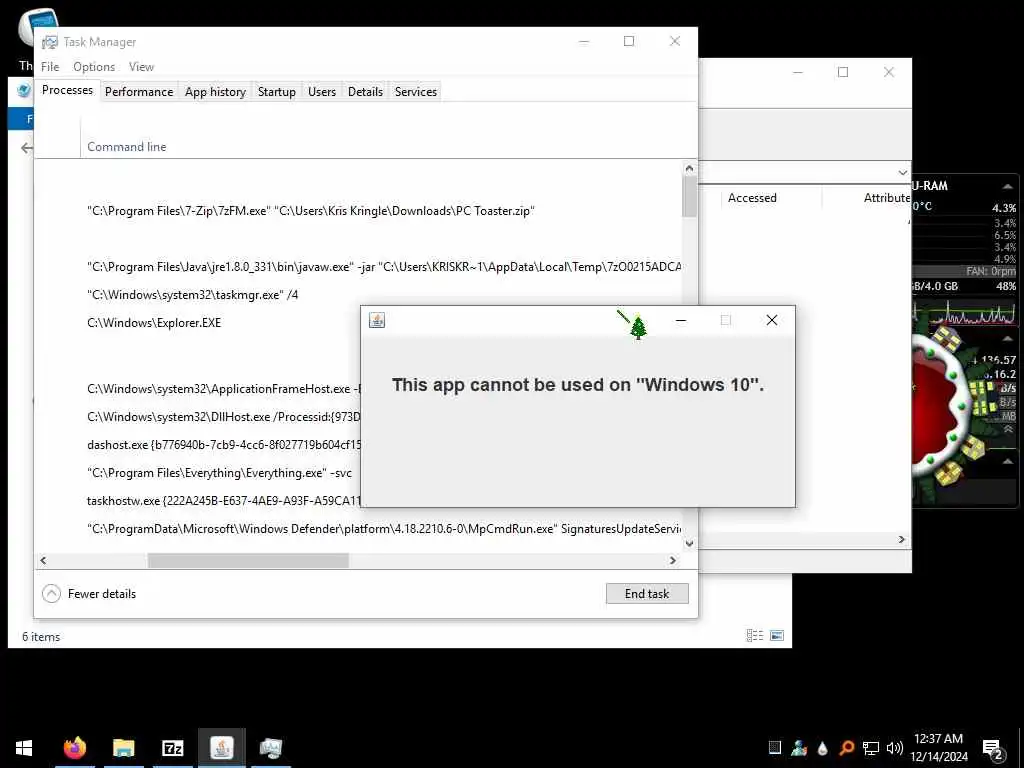Sort by Accessed column in background window
Image resolution: width=1024 pixels, height=768 pixels.
coord(752,198)
